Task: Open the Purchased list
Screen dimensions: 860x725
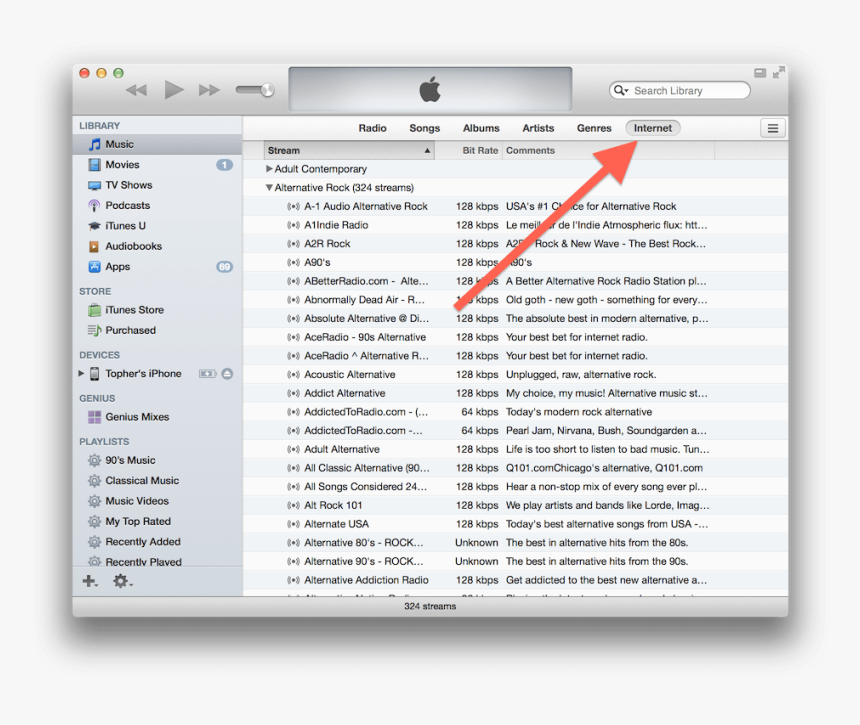Action: click(x=157, y=330)
